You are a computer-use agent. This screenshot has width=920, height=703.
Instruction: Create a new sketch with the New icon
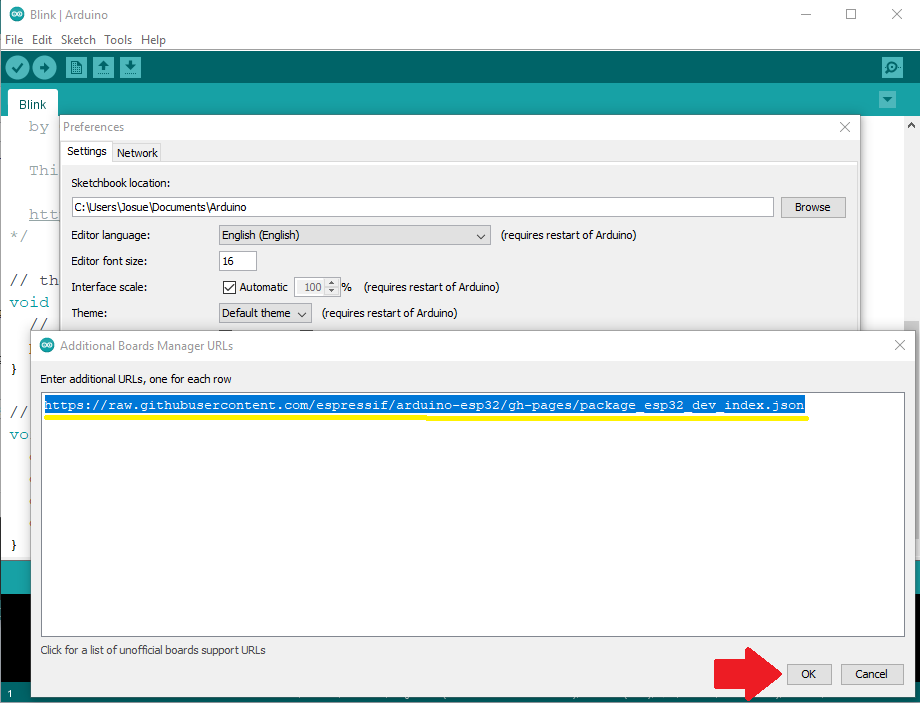(76, 67)
